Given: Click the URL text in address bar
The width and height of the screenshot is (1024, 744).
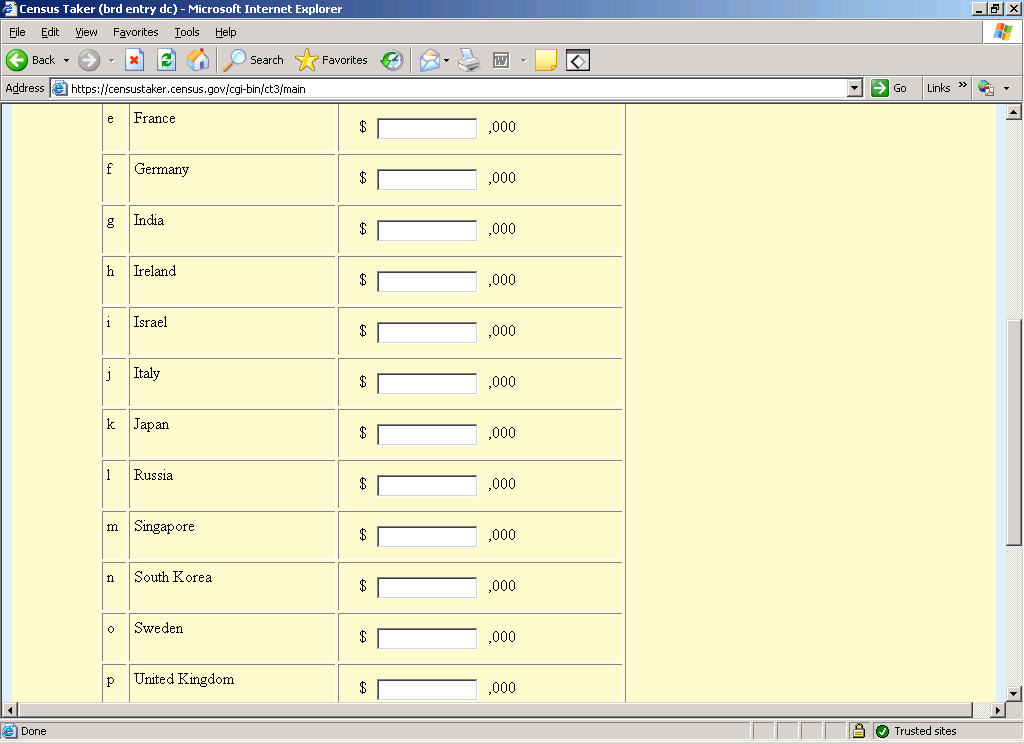Looking at the screenshot, I should (188, 89).
